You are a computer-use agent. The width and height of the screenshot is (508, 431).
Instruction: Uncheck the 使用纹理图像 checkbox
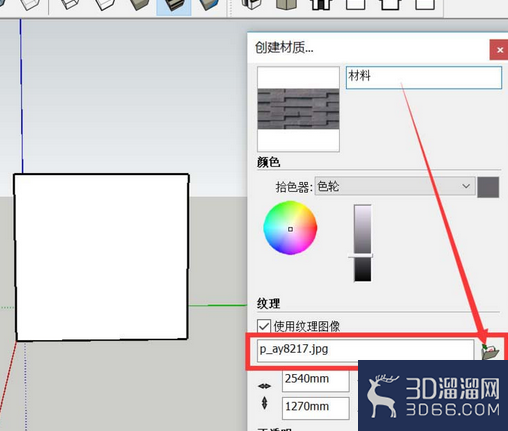pos(264,326)
